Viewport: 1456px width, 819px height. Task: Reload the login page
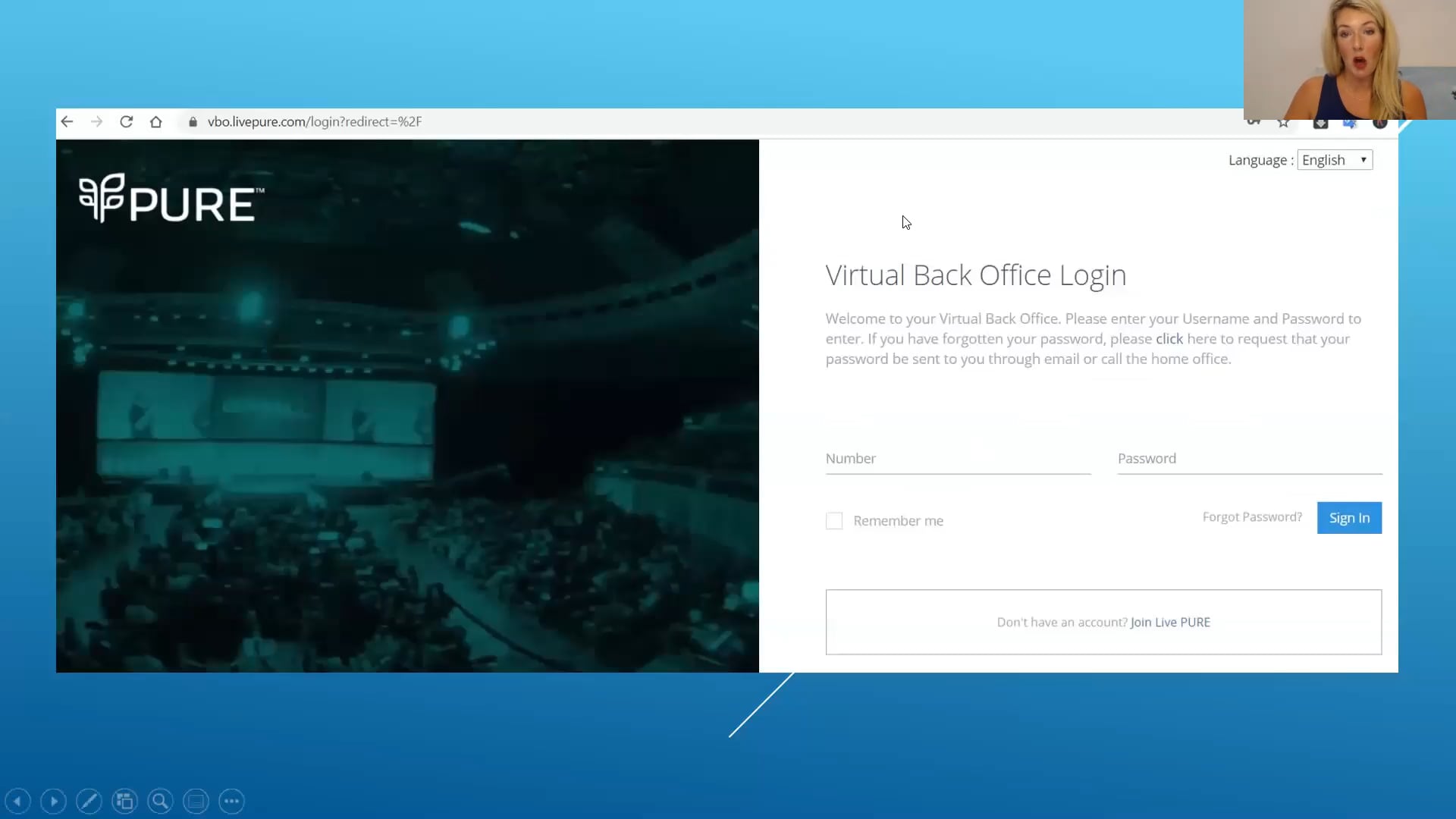(126, 121)
